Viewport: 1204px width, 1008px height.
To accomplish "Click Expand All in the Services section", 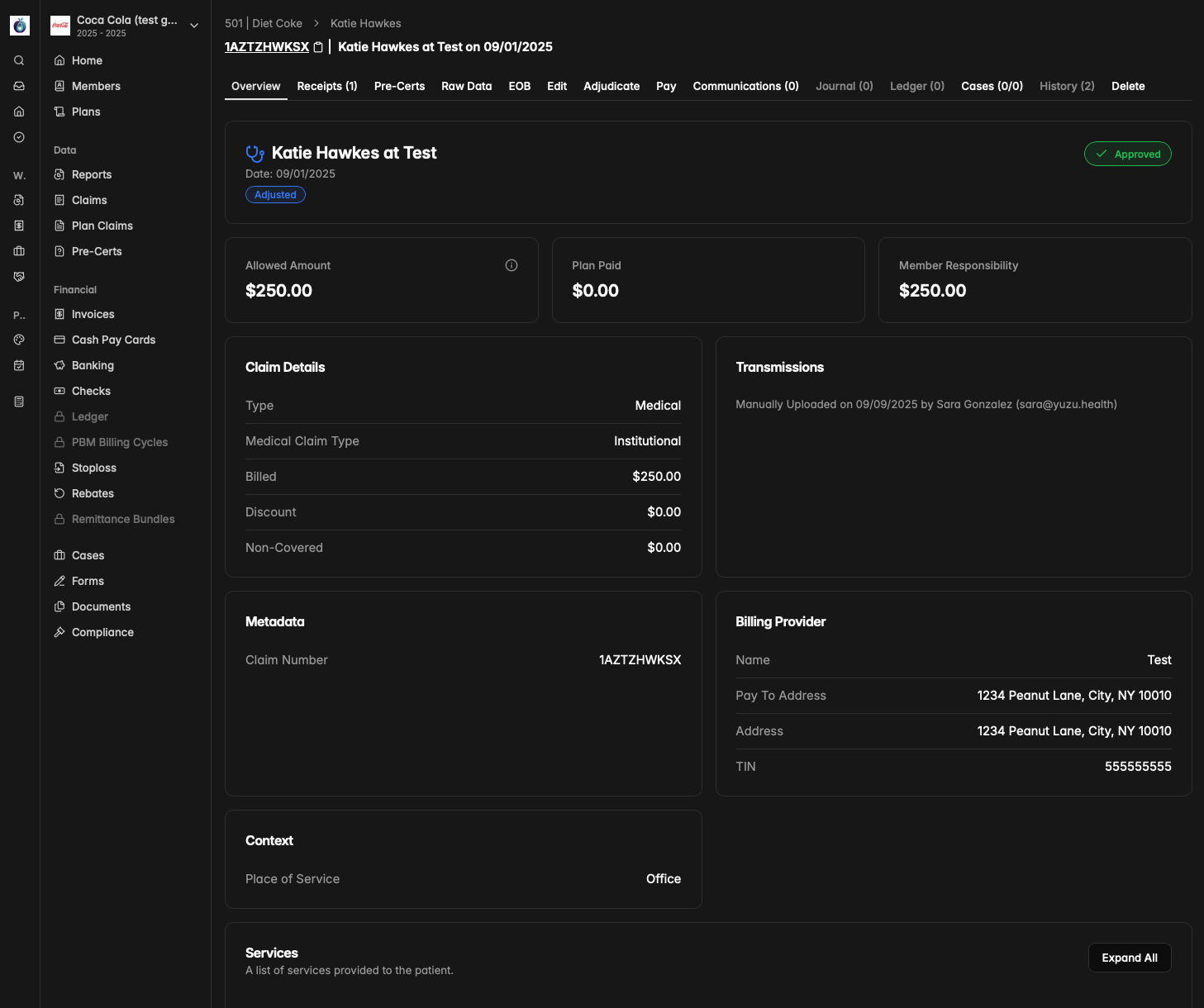I will (1130, 958).
